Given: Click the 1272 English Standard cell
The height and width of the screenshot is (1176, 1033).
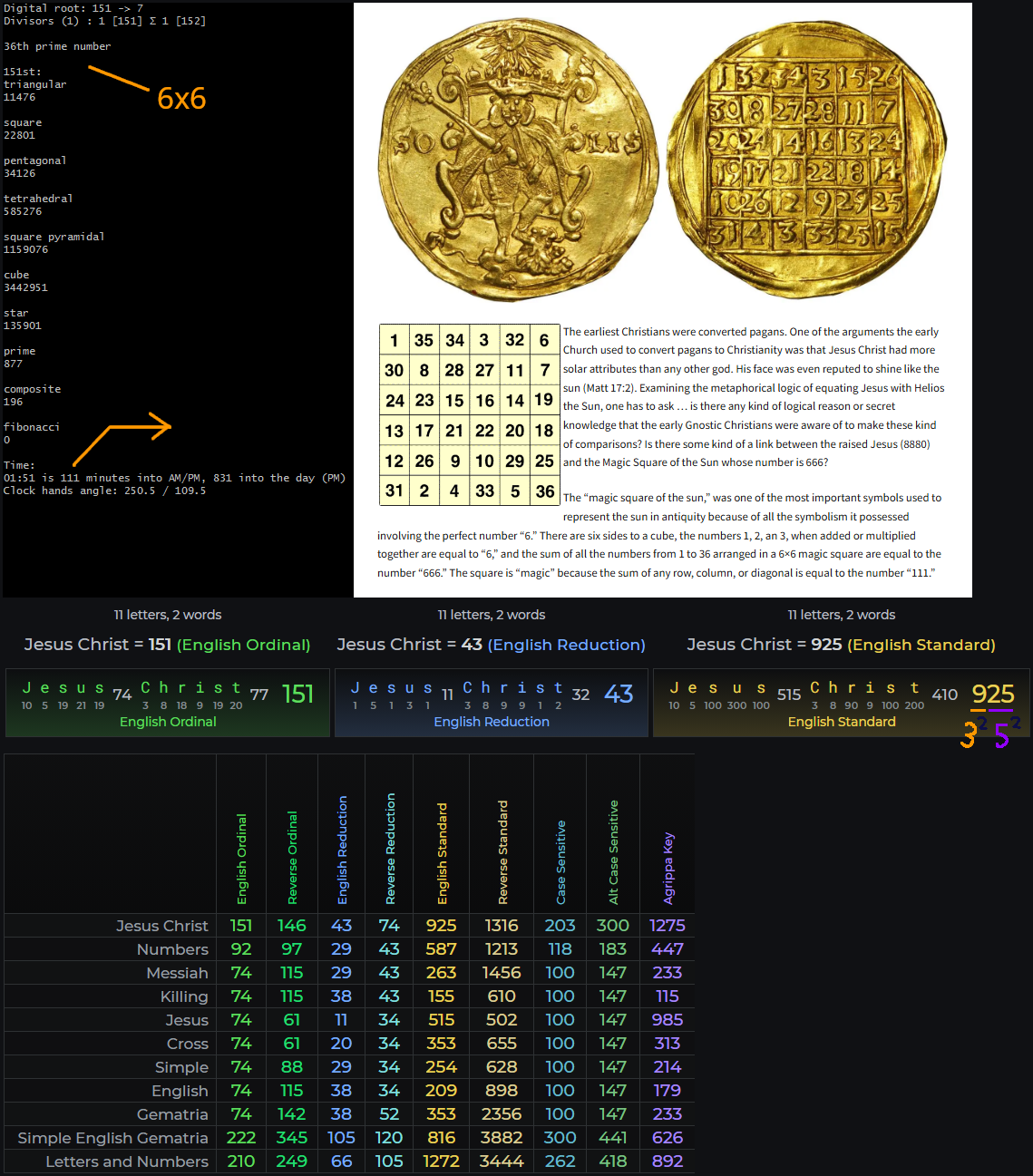Looking at the screenshot, I should click(x=442, y=1161).
